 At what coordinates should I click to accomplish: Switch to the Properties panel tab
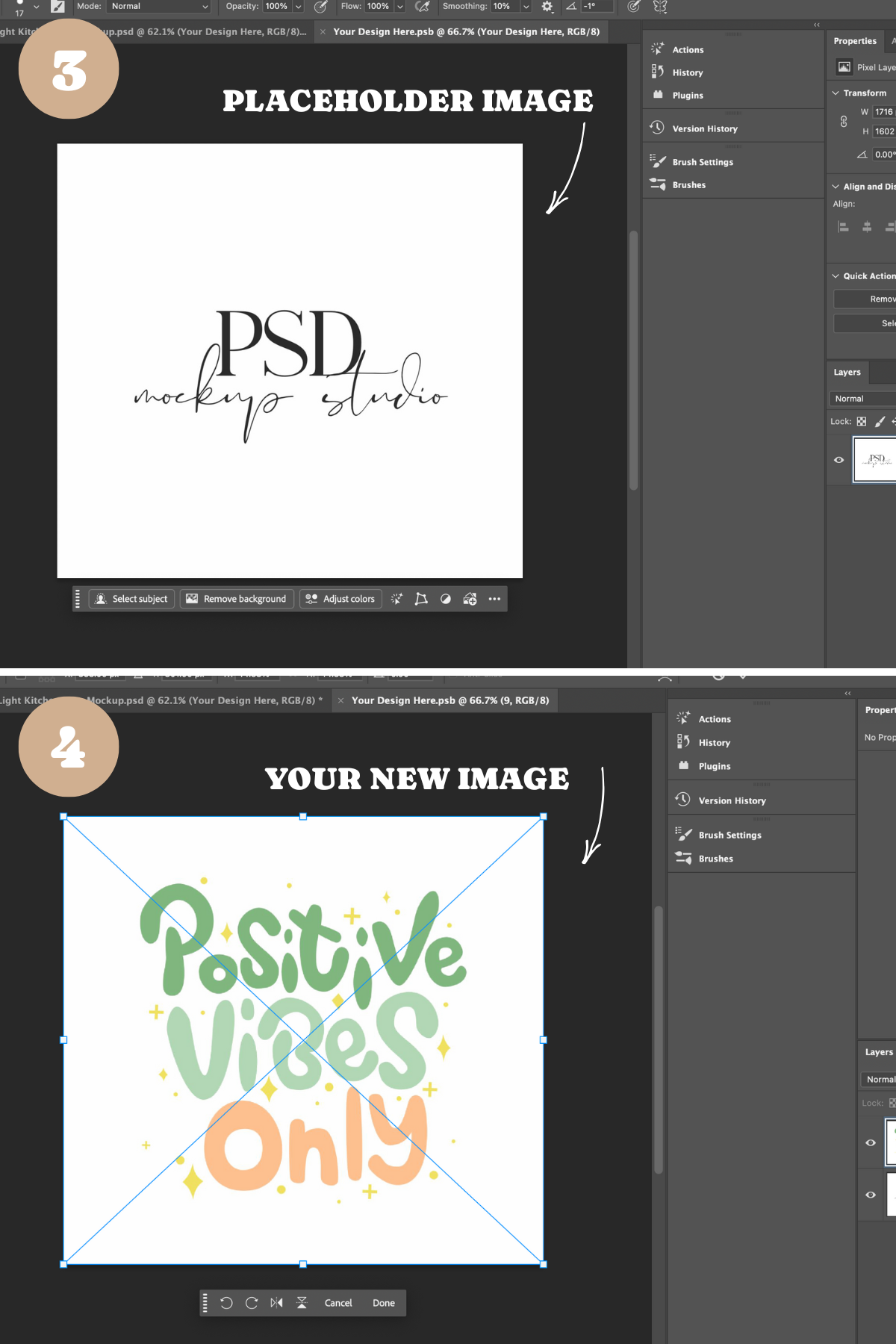[x=855, y=41]
